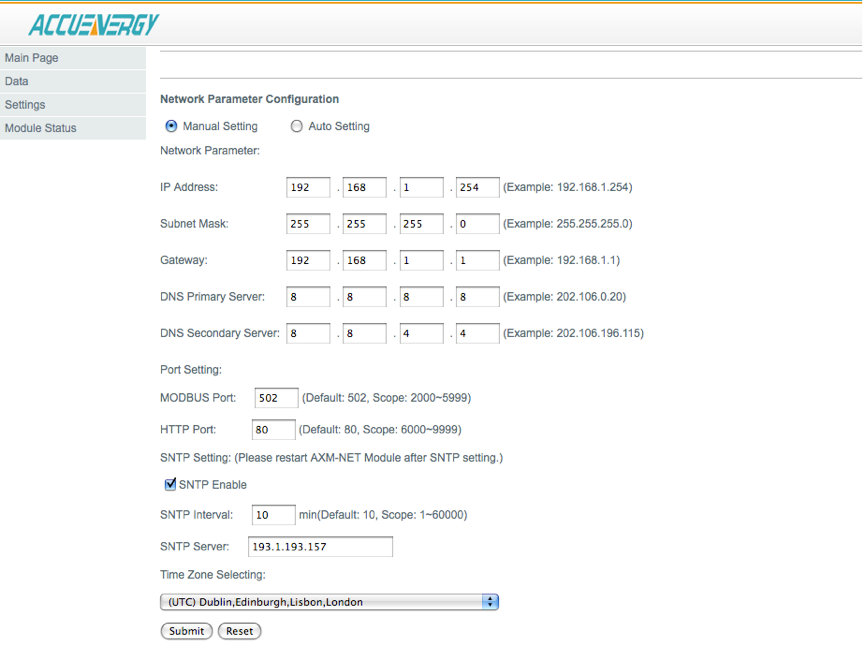Screen dimensions: 865x646
Task: Focus the HTTP Port input field
Action: (x=274, y=430)
